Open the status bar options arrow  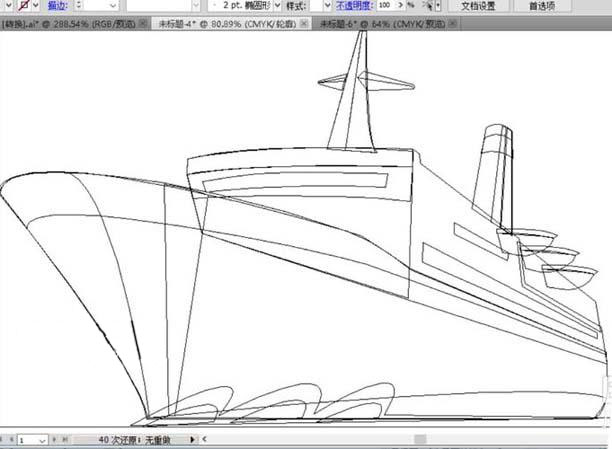point(192,440)
